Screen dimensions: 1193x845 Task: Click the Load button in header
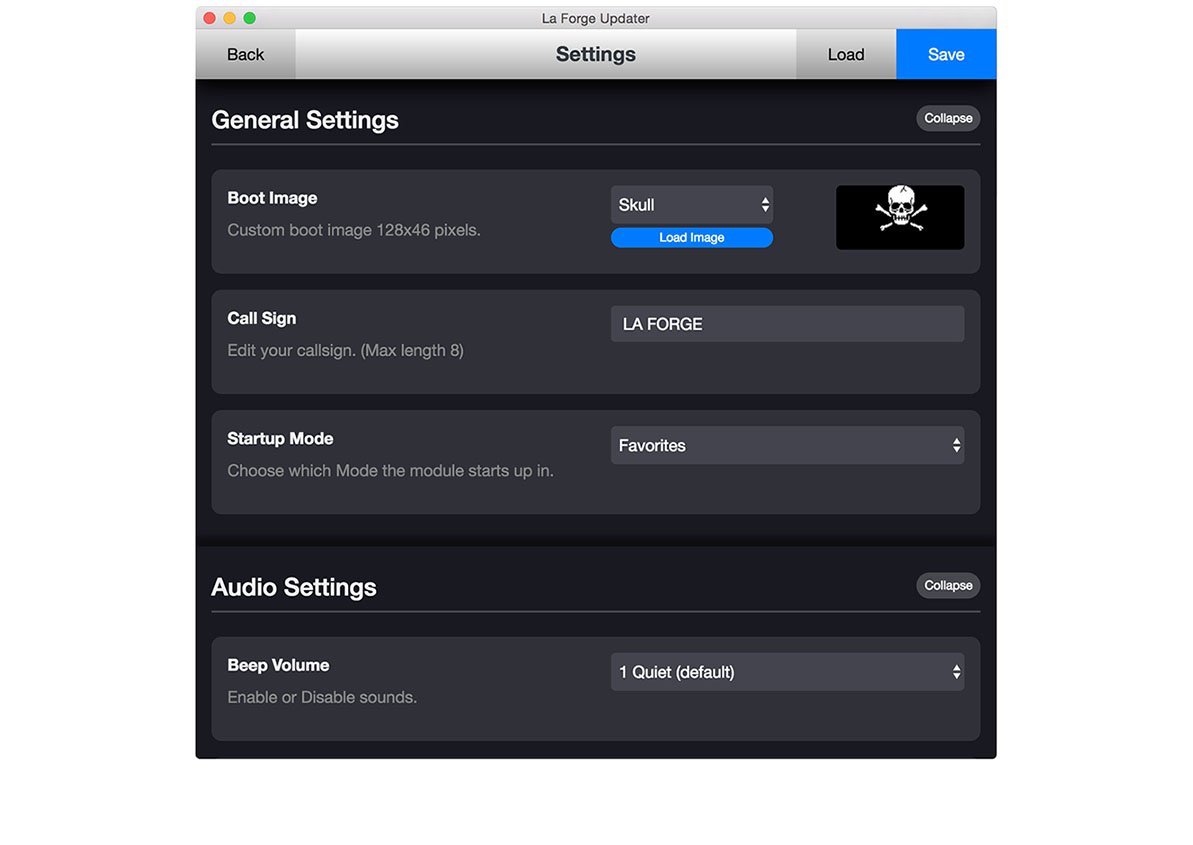[x=845, y=54]
